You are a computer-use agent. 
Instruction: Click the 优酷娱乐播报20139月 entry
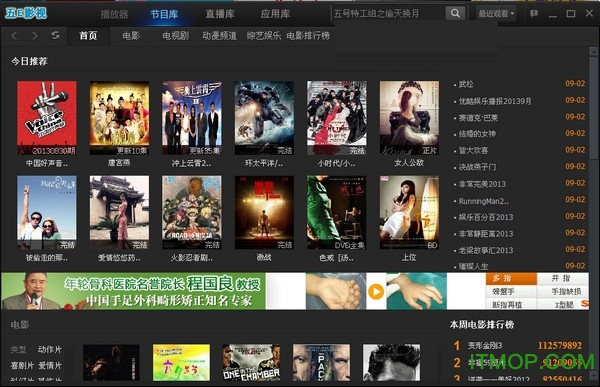495,101
